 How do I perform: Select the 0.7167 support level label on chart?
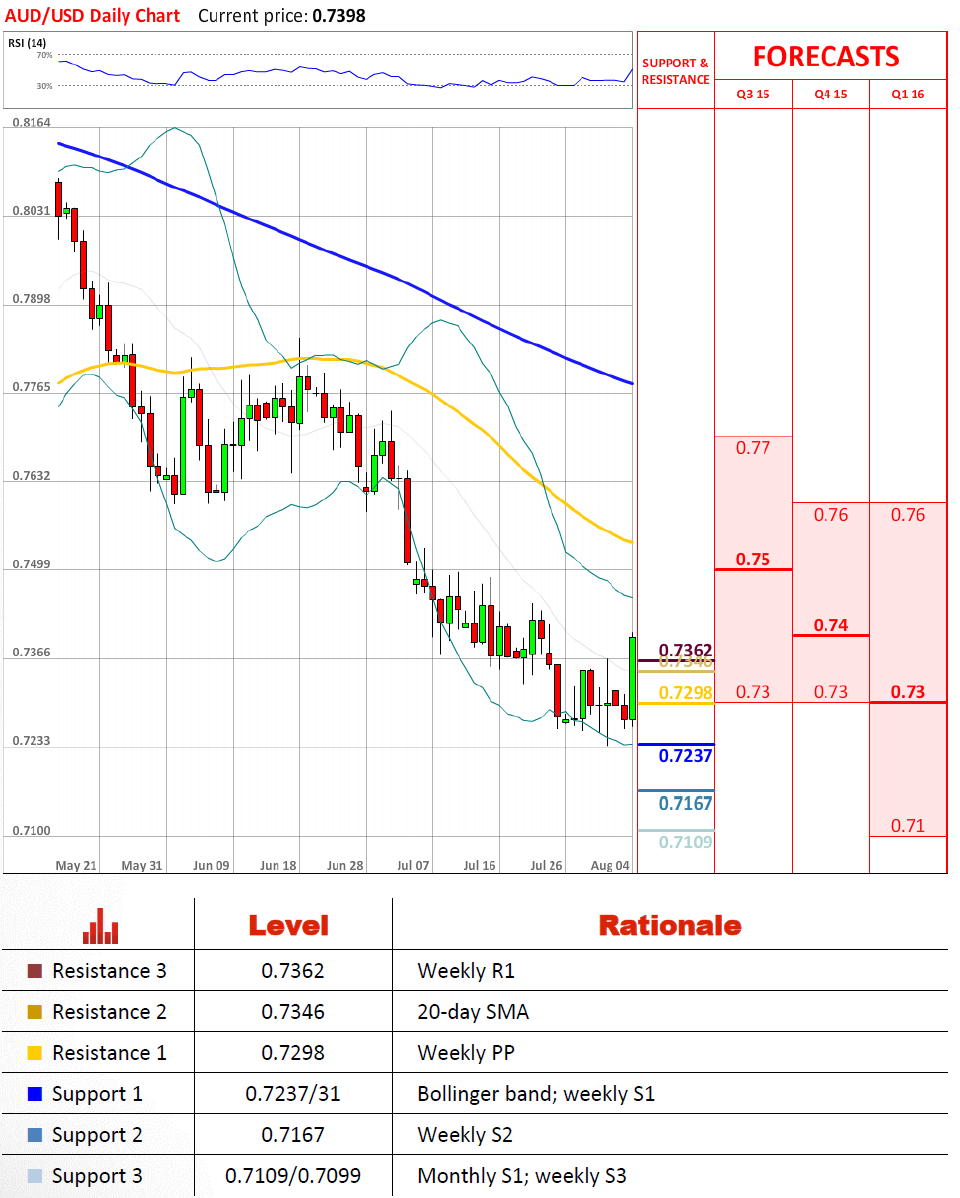(685, 803)
